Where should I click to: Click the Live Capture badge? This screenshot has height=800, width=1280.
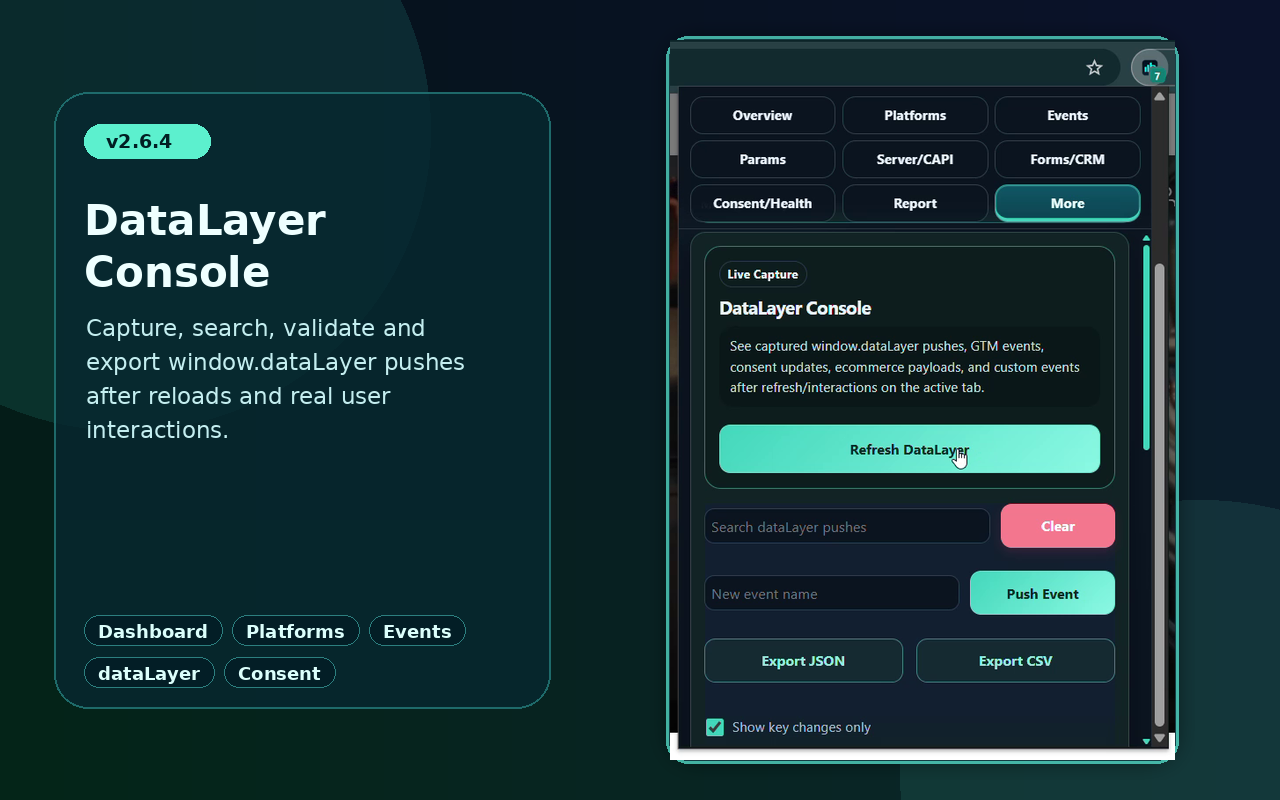pyautogui.click(x=763, y=274)
